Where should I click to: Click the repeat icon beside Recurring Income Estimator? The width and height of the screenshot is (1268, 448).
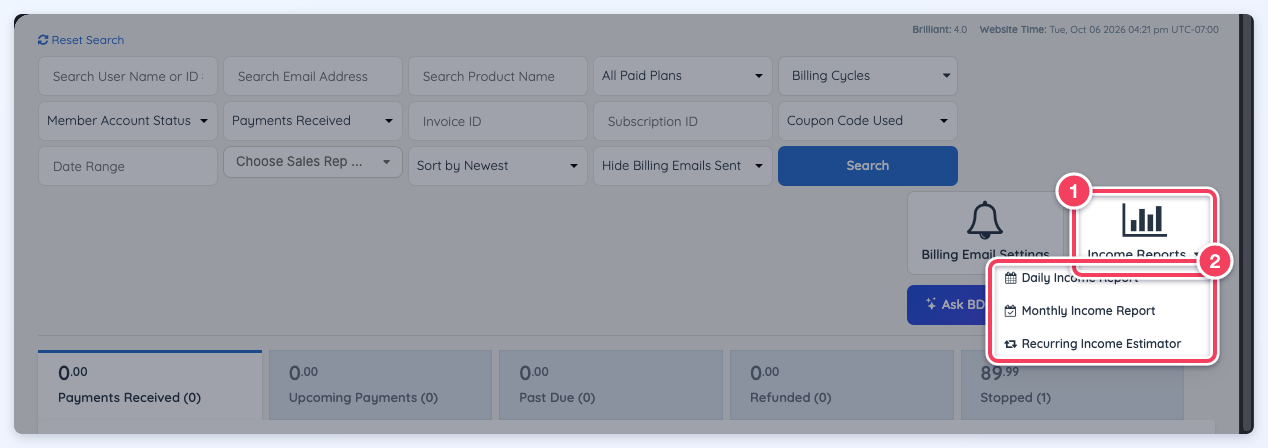coord(1010,344)
